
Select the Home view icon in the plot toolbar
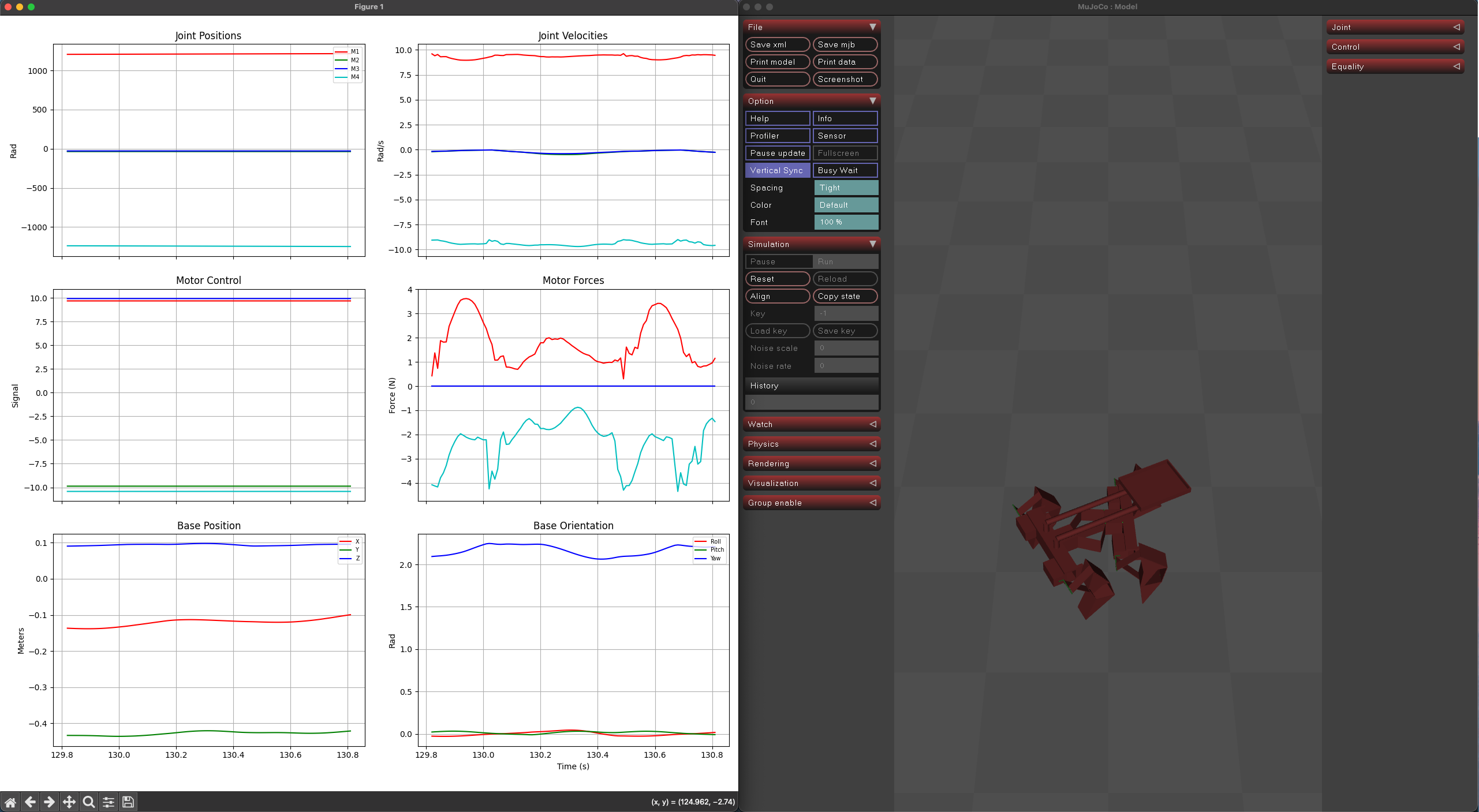click(x=10, y=802)
